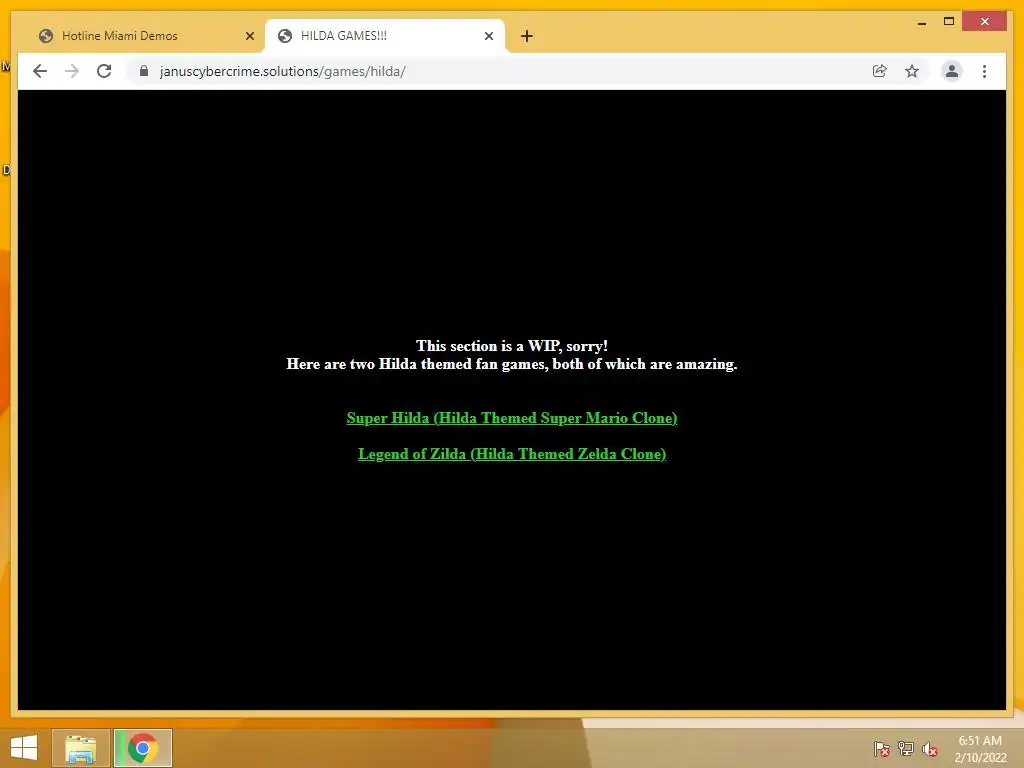Reload the current page
This screenshot has width=1024, height=768.
click(104, 71)
